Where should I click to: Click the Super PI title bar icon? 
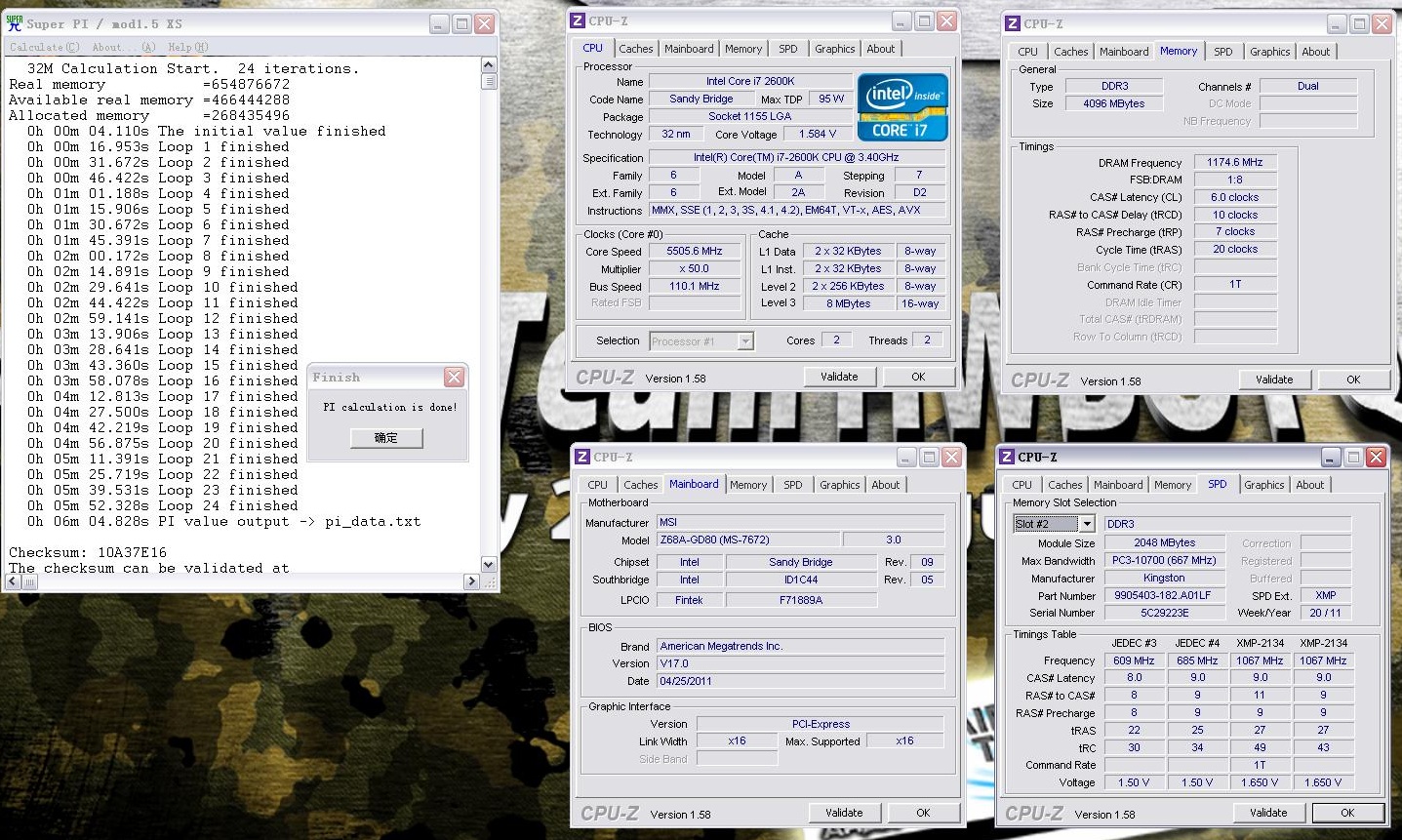14,22
